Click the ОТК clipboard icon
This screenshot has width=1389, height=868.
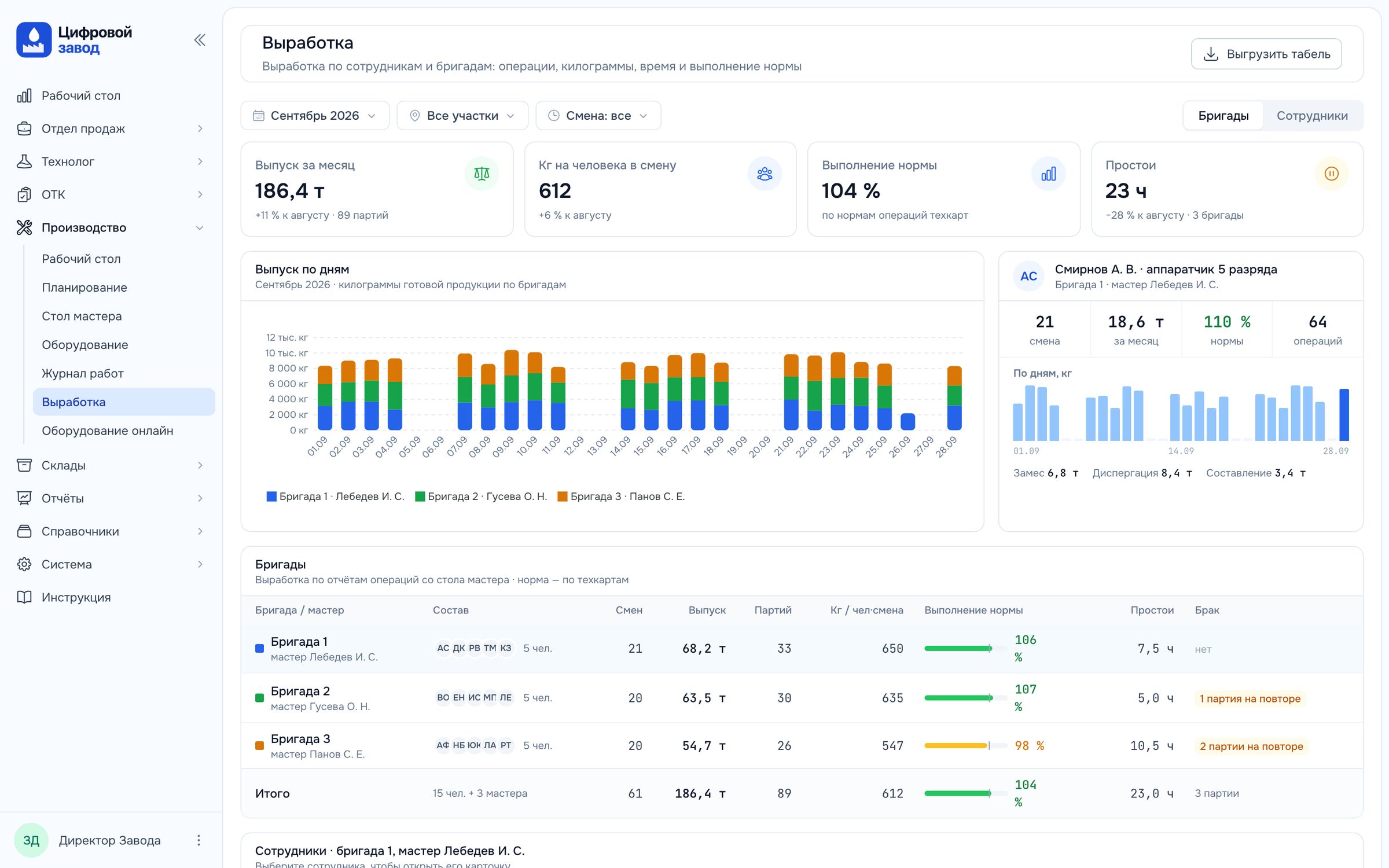pos(24,194)
